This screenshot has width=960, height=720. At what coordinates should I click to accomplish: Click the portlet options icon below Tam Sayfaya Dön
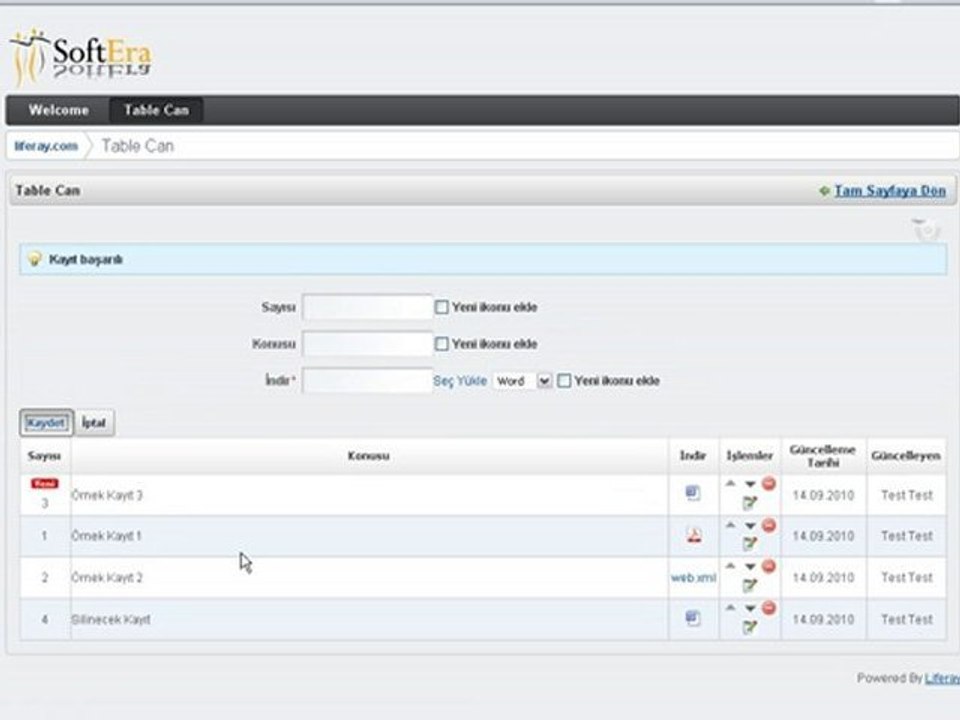click(x=926, y=230)
